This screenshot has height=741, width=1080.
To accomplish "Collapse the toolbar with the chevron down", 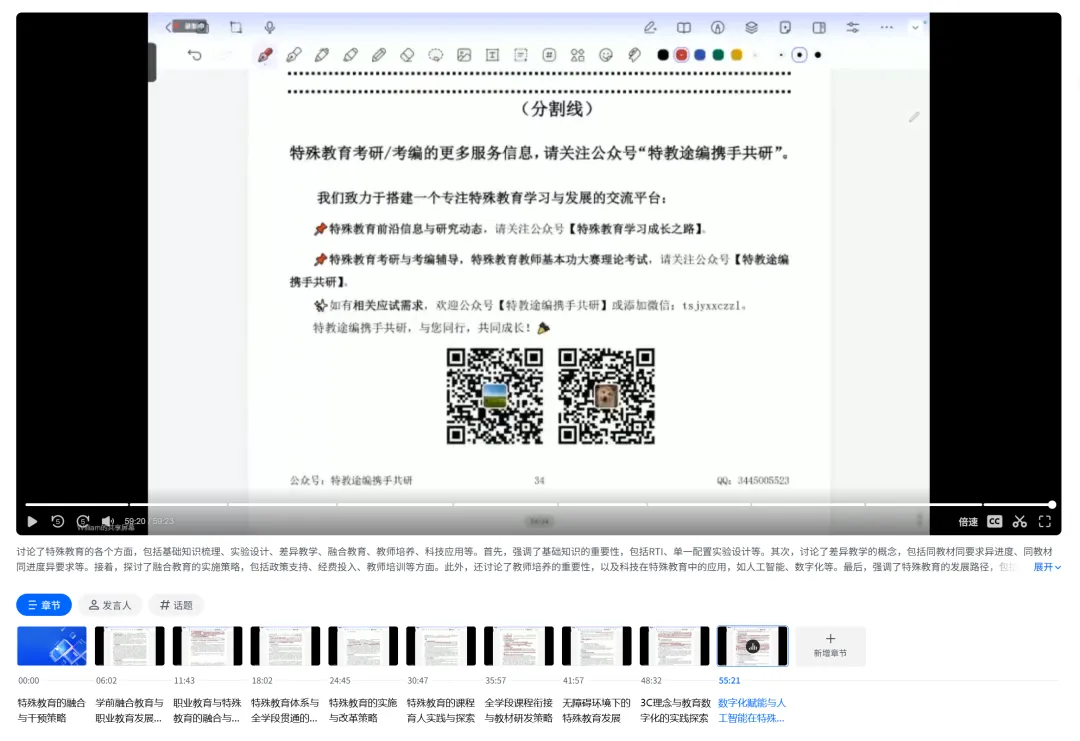I will click(x=915, y=28).
